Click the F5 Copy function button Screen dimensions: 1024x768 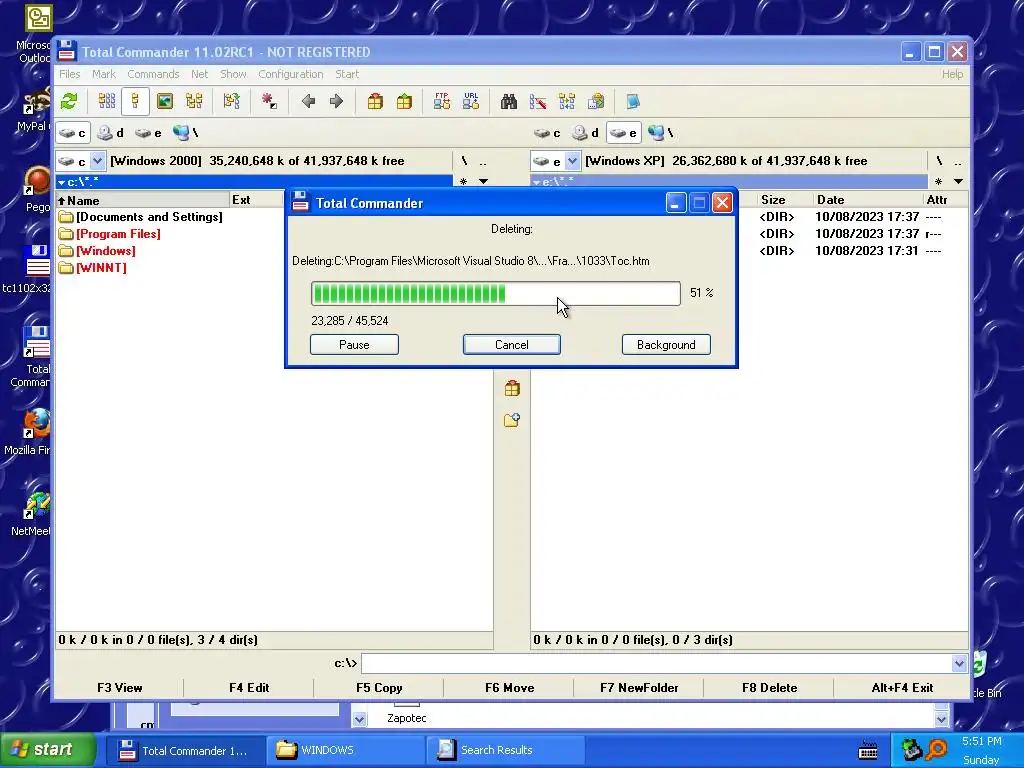pyautogui.click(x=379, y=688)
